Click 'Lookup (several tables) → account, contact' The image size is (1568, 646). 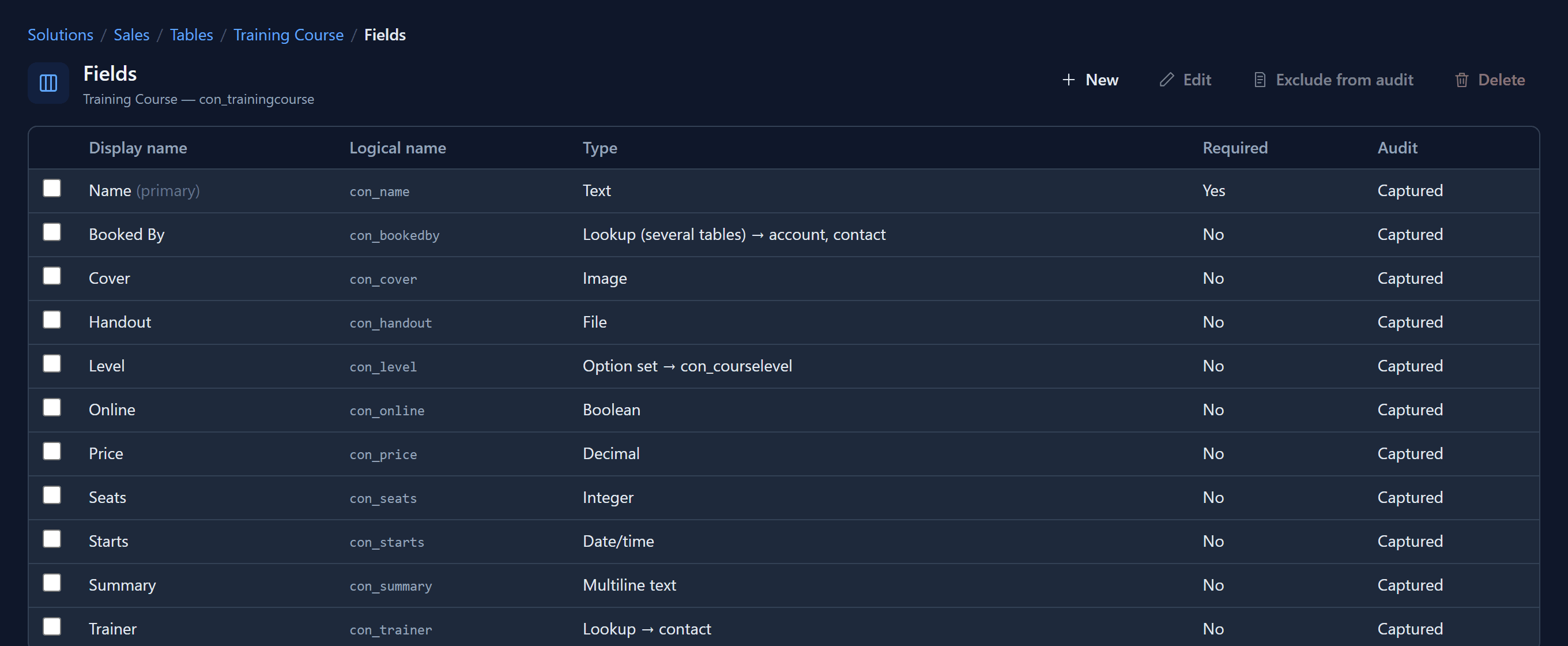(x=734, y=234)
